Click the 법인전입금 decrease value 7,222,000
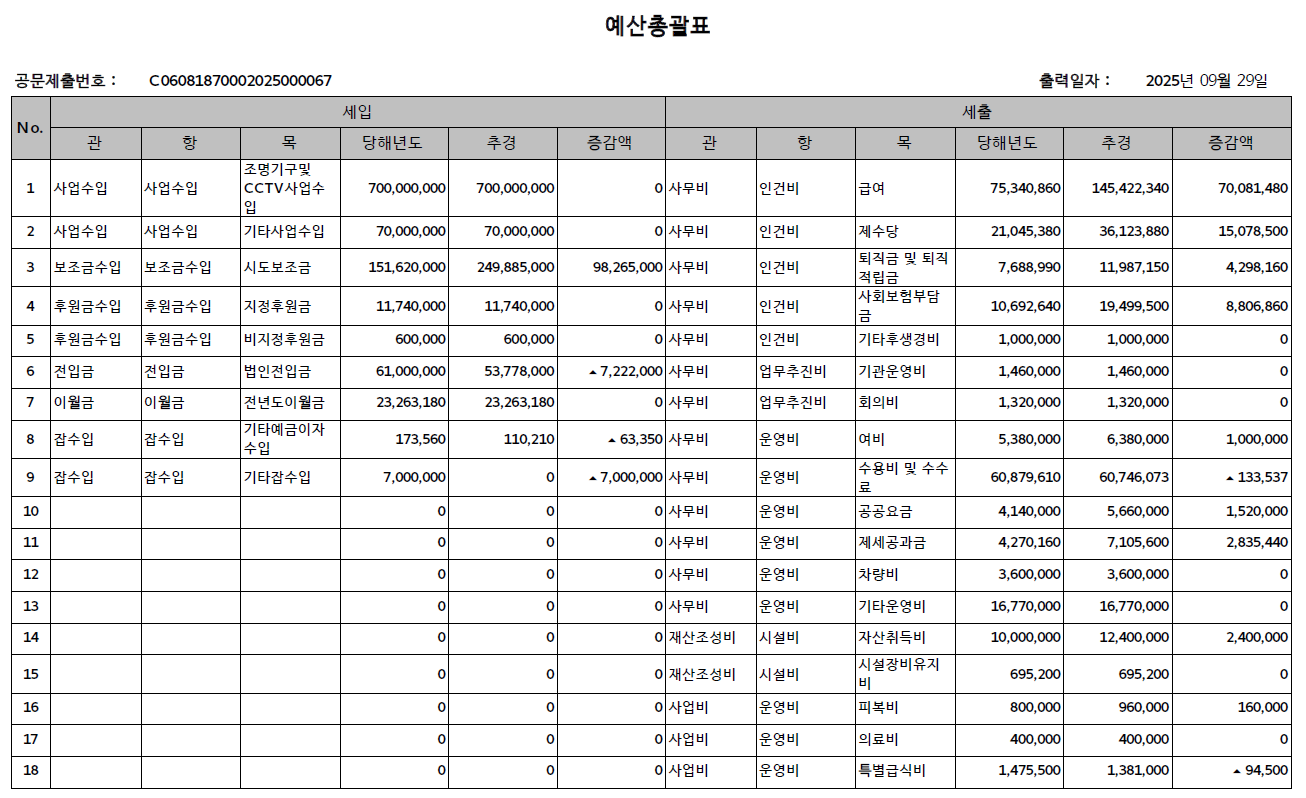The image size is (1306, 798). tap(630, 371)
